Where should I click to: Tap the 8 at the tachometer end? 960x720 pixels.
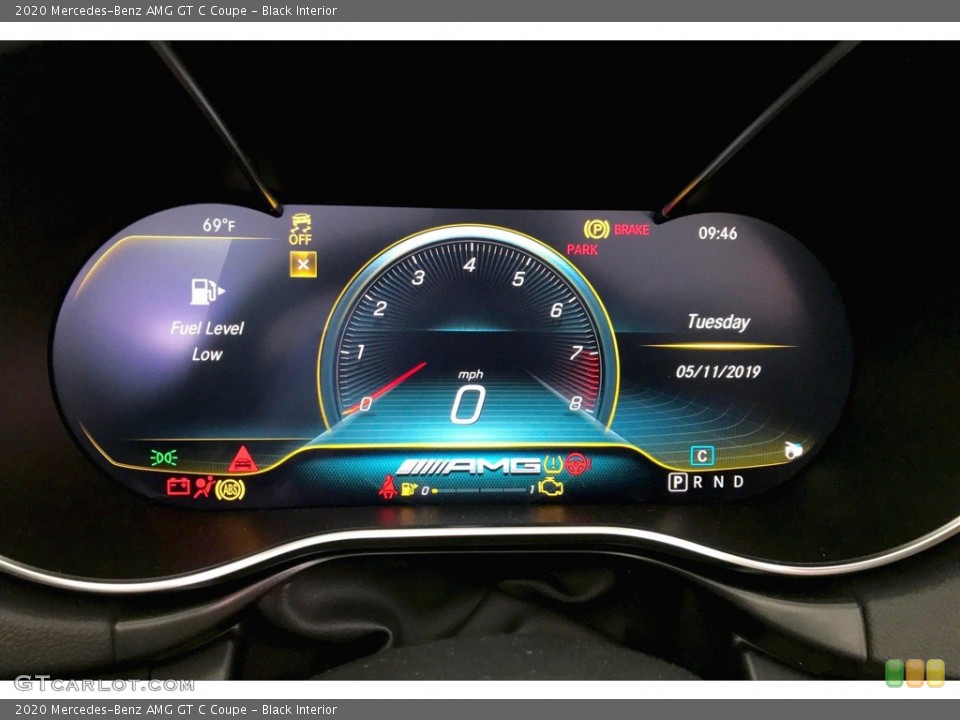click(x=576, y=403)
